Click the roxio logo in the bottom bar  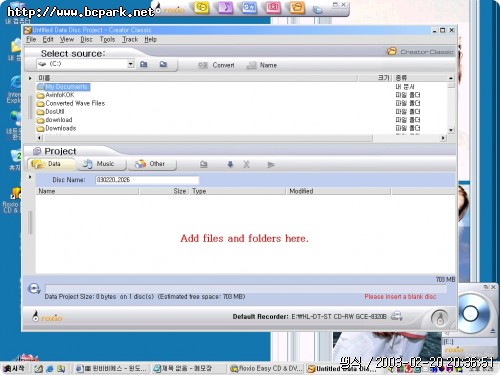48,317
